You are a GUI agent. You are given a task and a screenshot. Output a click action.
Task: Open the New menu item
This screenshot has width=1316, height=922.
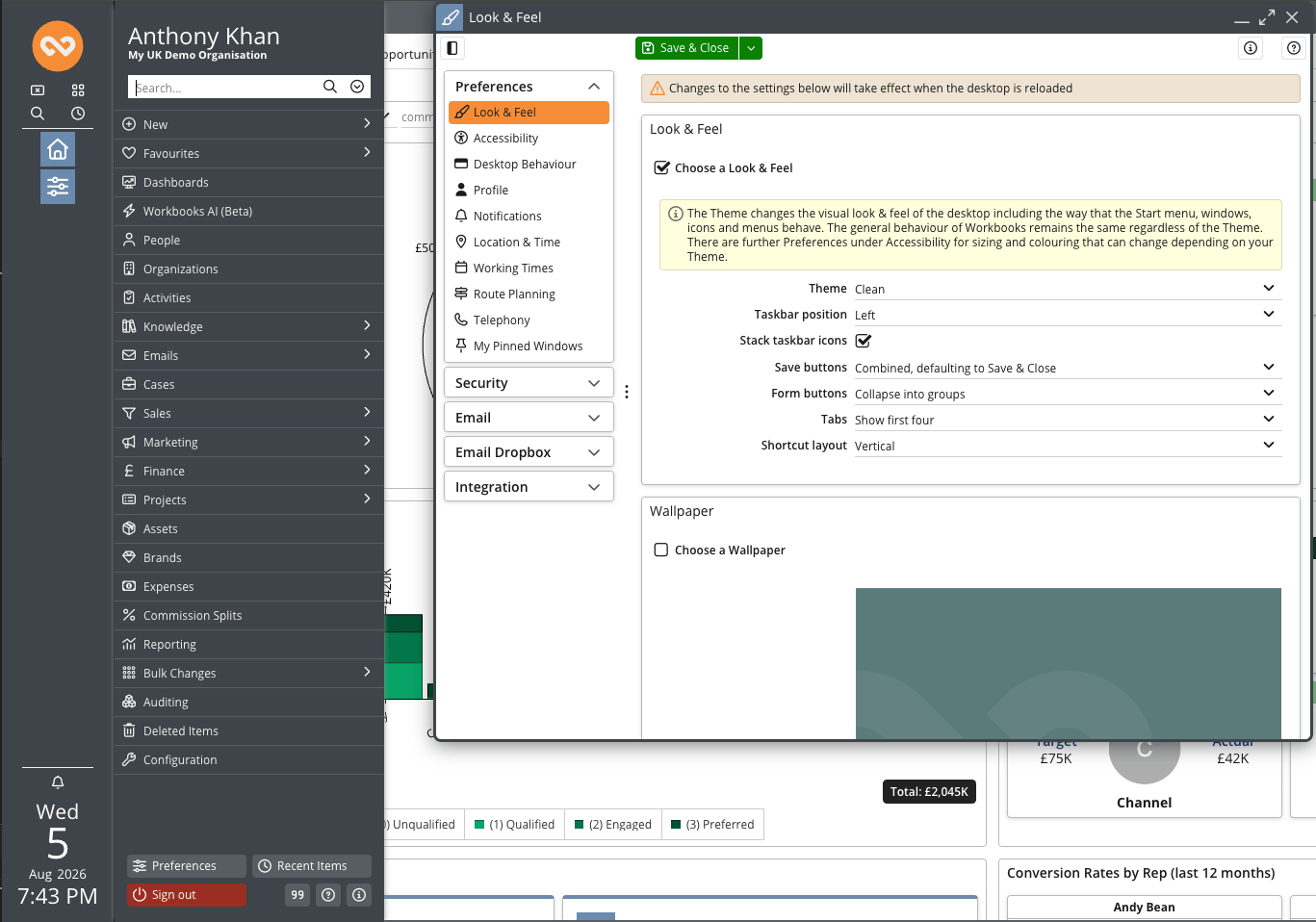(x=248, y=124)
